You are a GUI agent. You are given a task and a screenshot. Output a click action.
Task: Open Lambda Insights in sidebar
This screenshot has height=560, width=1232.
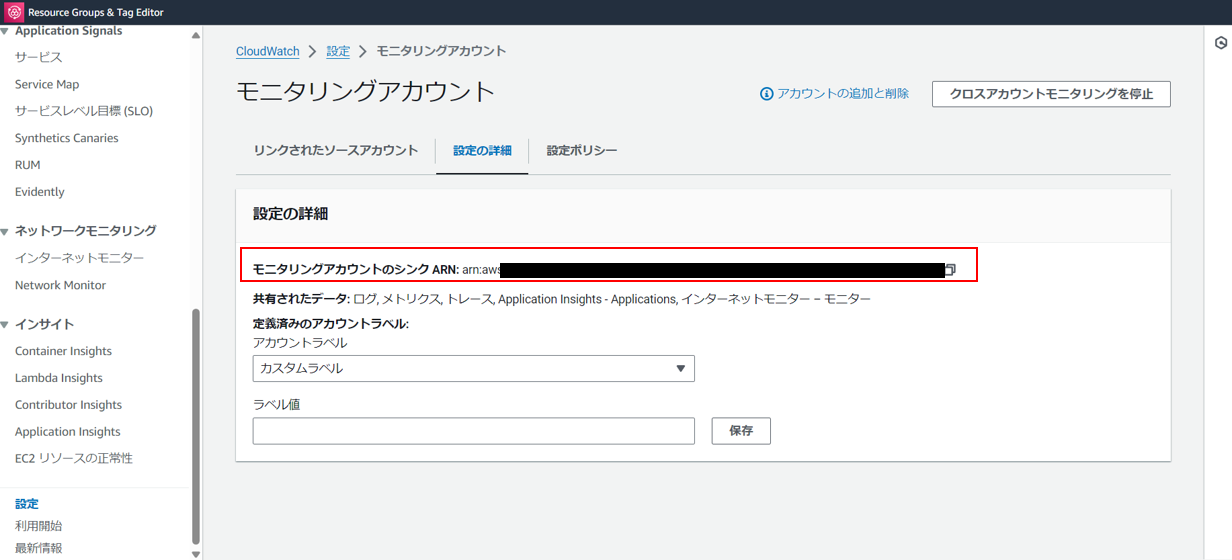click(x=59, y=378)
